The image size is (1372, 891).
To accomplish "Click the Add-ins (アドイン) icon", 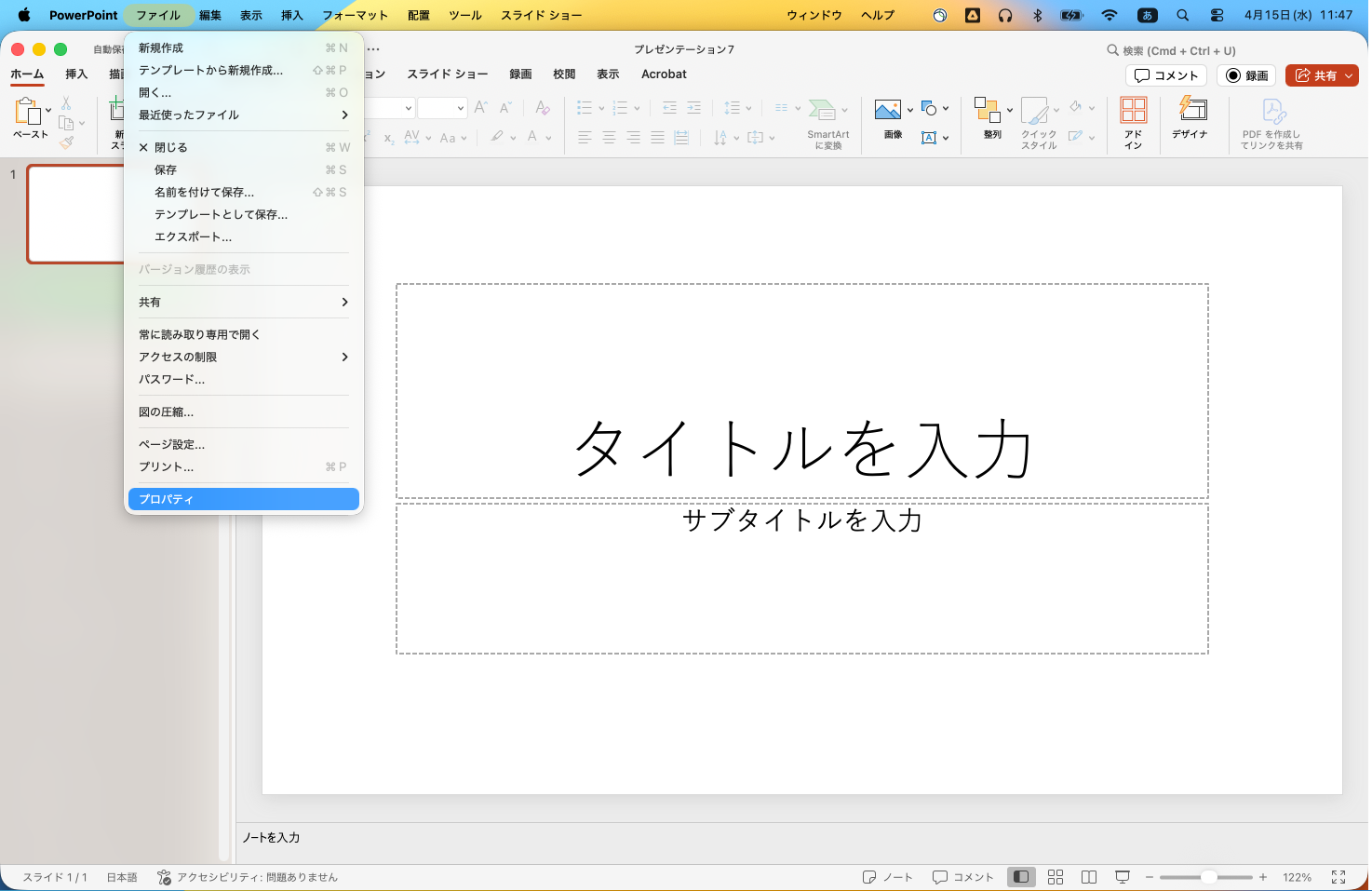I will 1133,112.
